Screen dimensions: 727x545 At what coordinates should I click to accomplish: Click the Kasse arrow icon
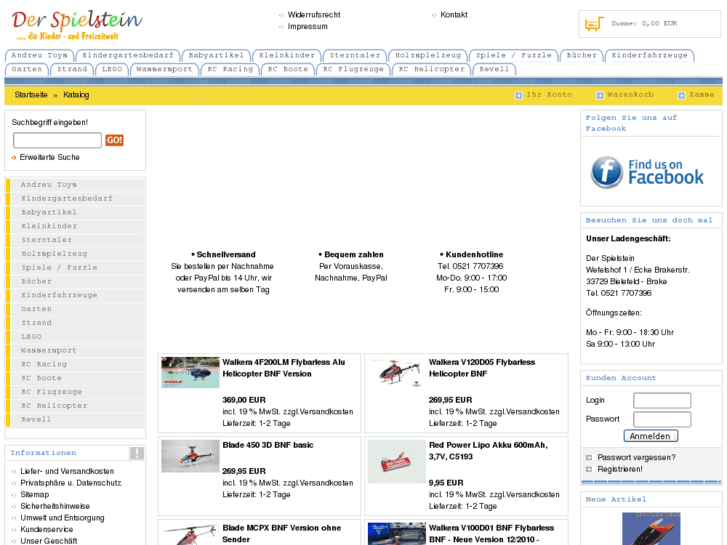681,95
